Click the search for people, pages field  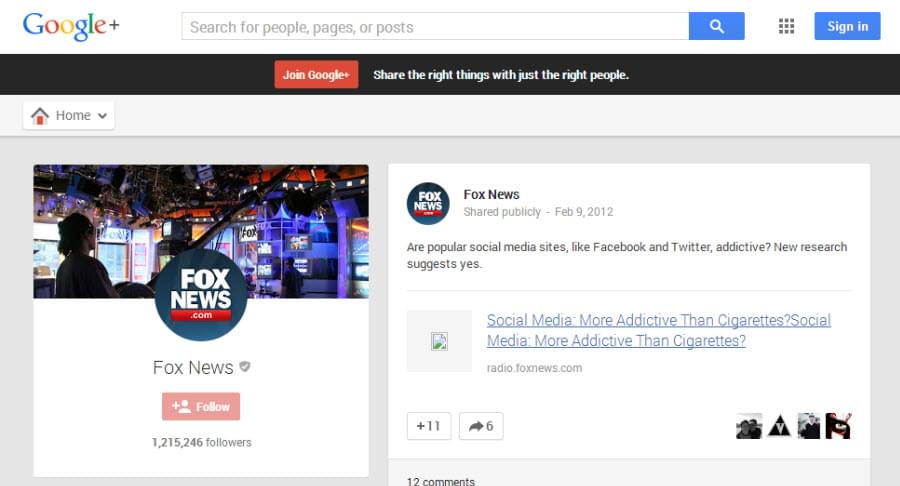tap(435, 27)
